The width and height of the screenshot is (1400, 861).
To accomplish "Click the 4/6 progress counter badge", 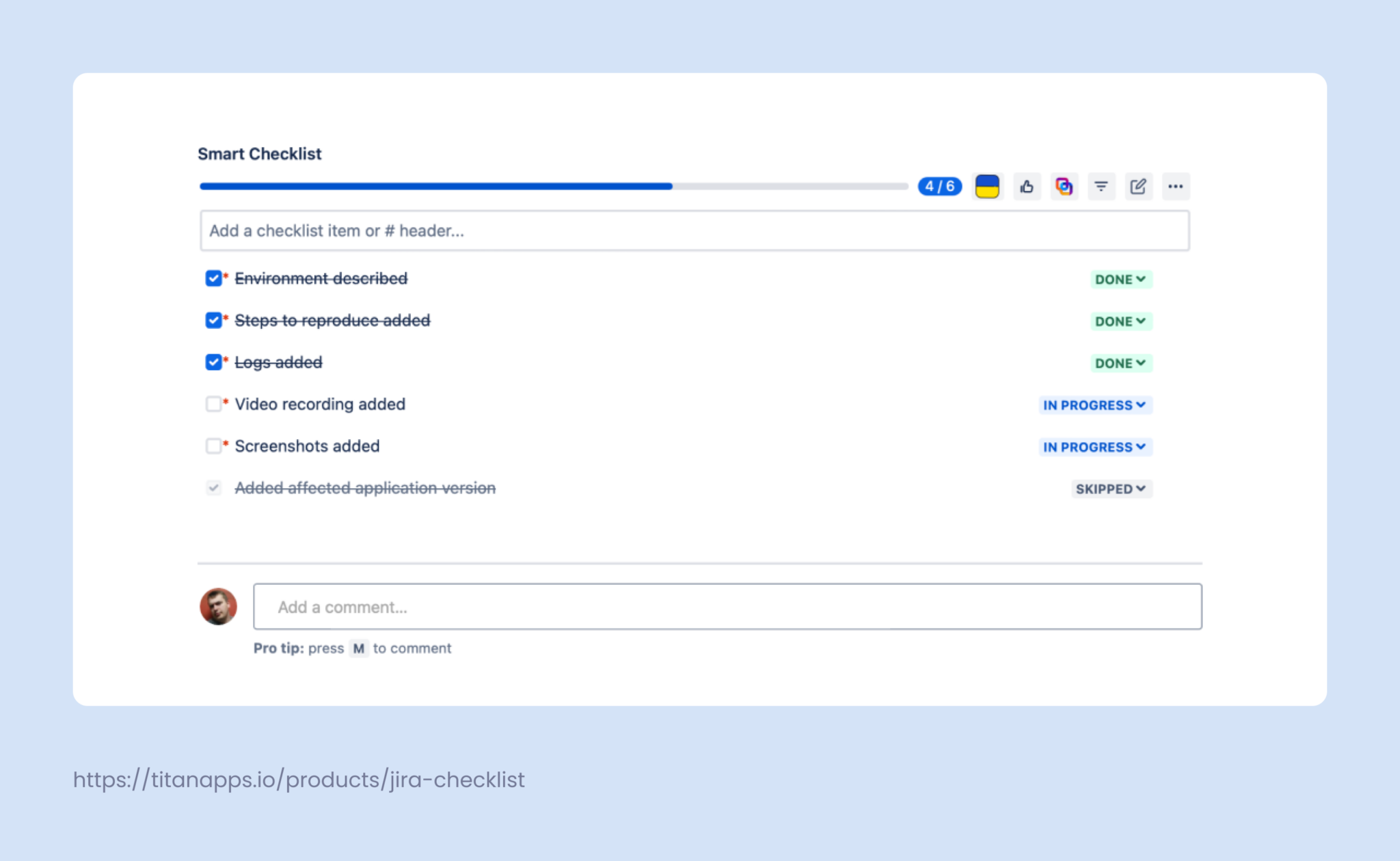I will [x=939, y=185].
